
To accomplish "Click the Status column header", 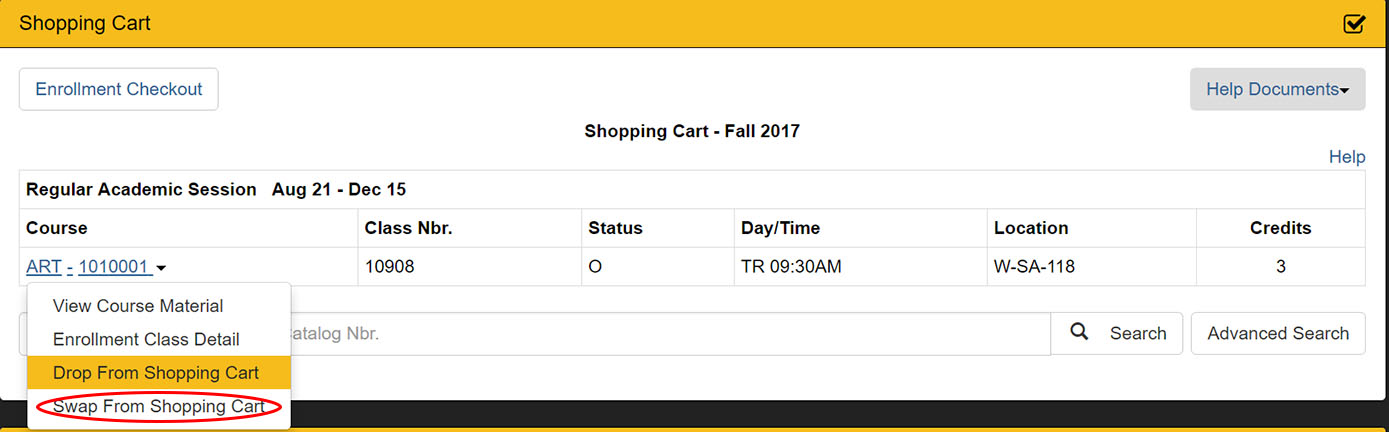I will (x=615, y=228).
